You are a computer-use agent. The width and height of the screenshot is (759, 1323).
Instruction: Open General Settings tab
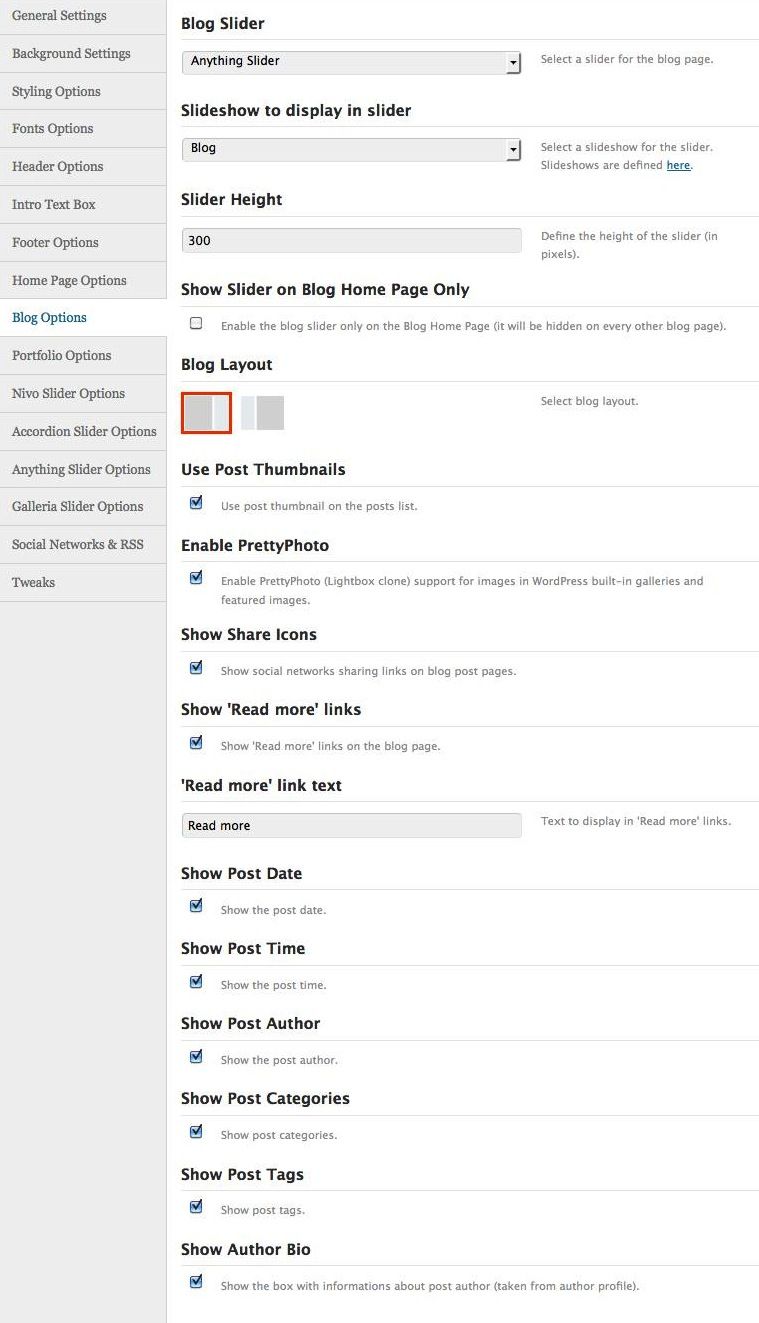pyautogui.click(x=59, y=16)
